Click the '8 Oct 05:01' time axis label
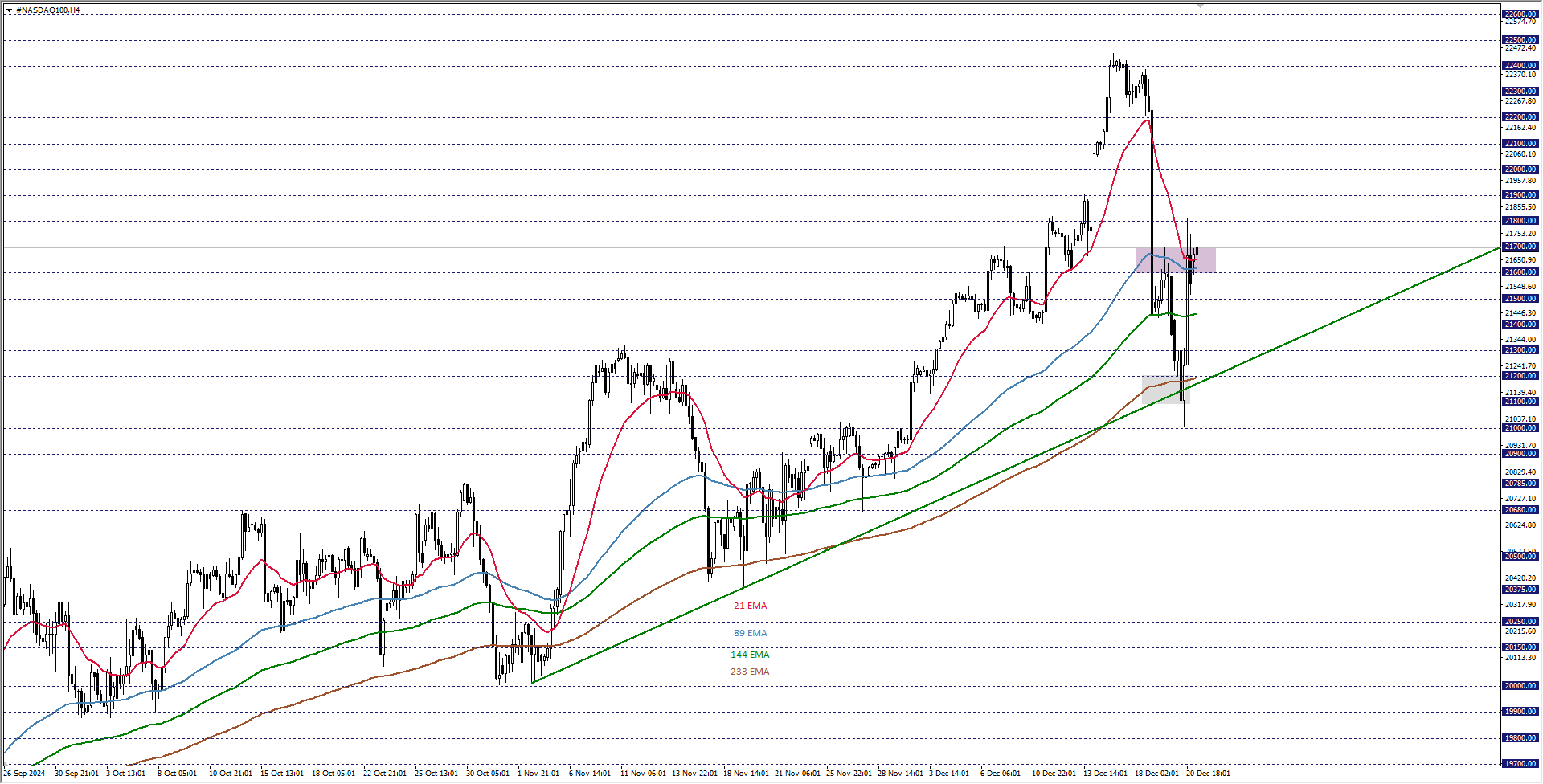 click(x=178, y=774)
